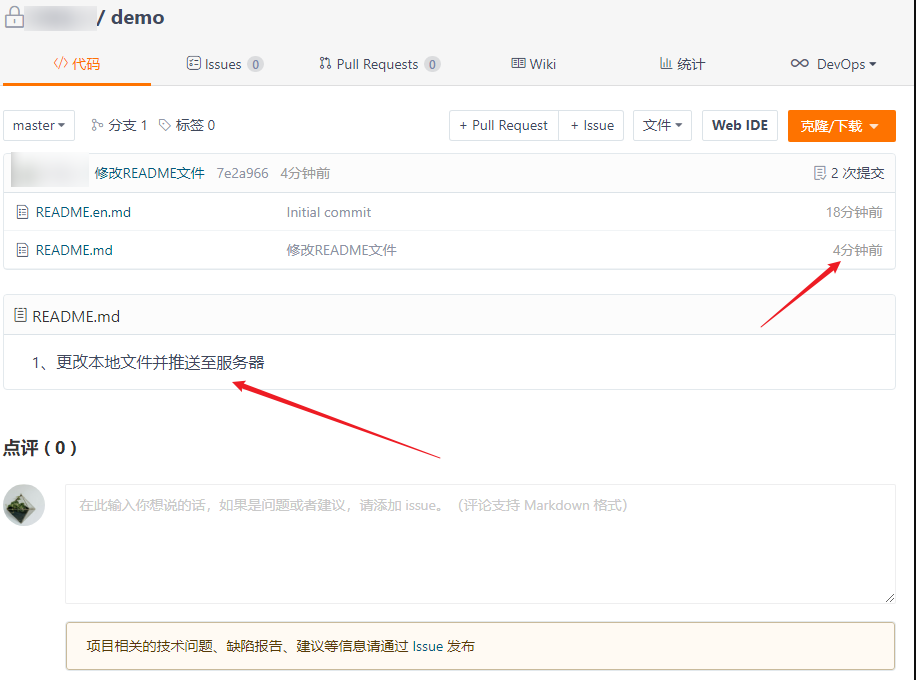Click the branch icon next to 分支
The width and height of the screenshot is (916, 680).
pyautogui.click(x=97, y=125)
